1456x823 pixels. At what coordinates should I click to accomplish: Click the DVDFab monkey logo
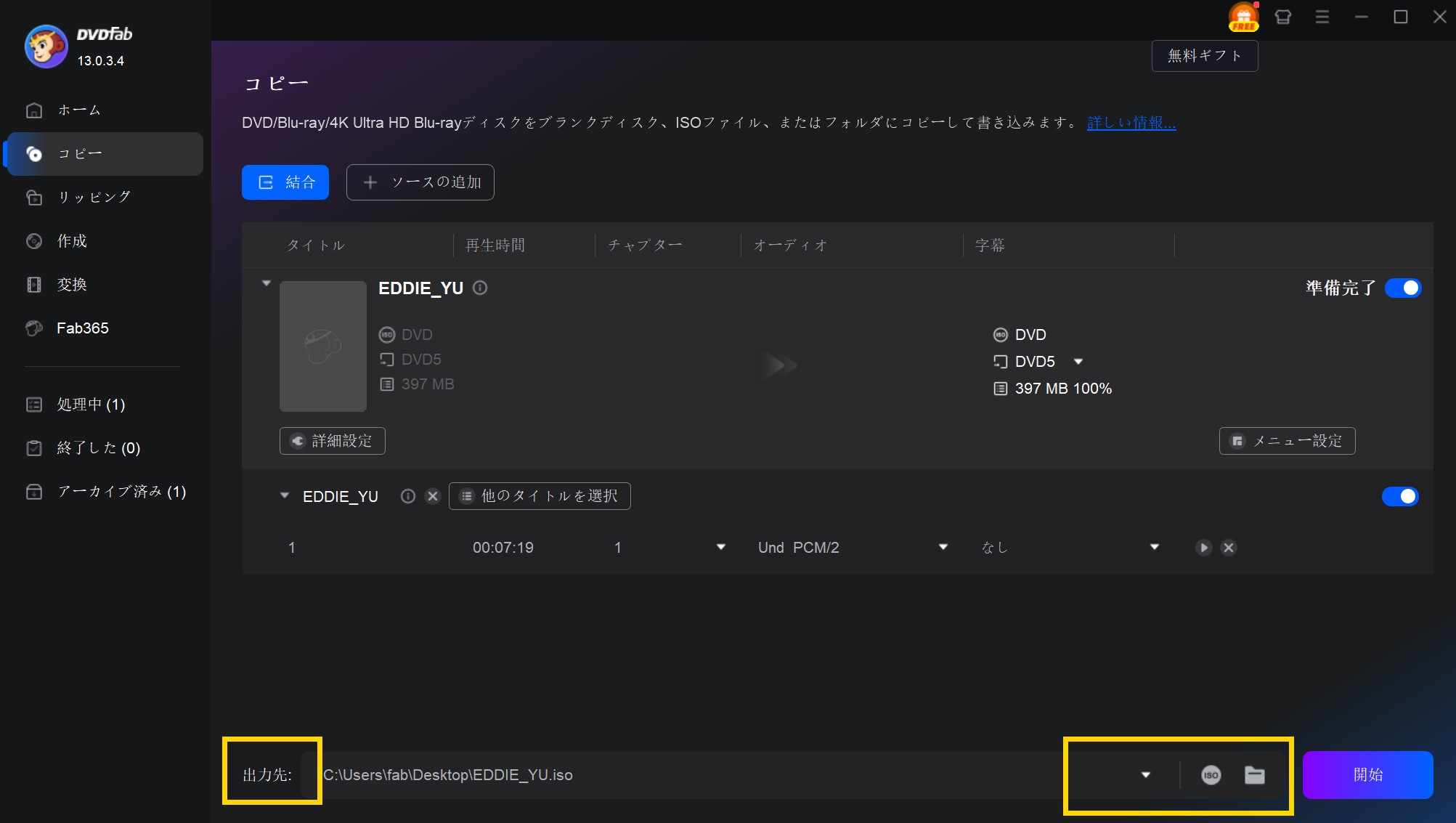(46, 46)
